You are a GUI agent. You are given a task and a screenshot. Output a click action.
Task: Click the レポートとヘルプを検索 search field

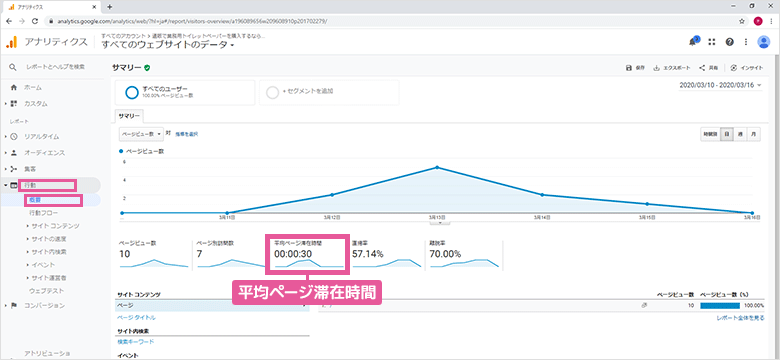(56, 67)
